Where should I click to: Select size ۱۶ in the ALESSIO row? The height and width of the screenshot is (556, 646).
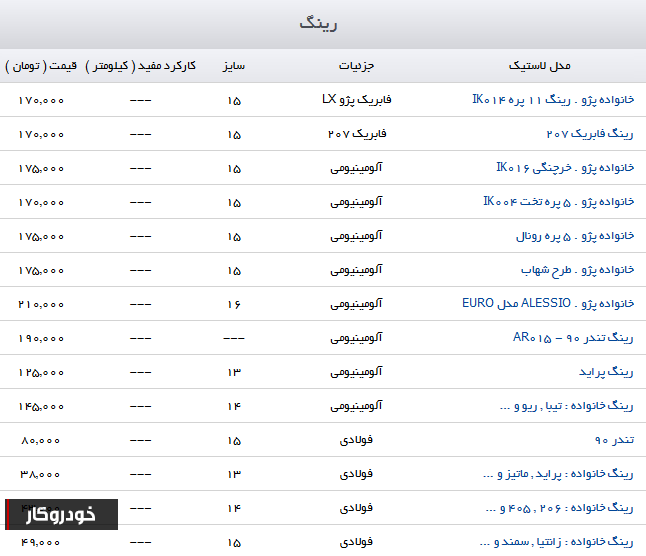tap(234, 304)
